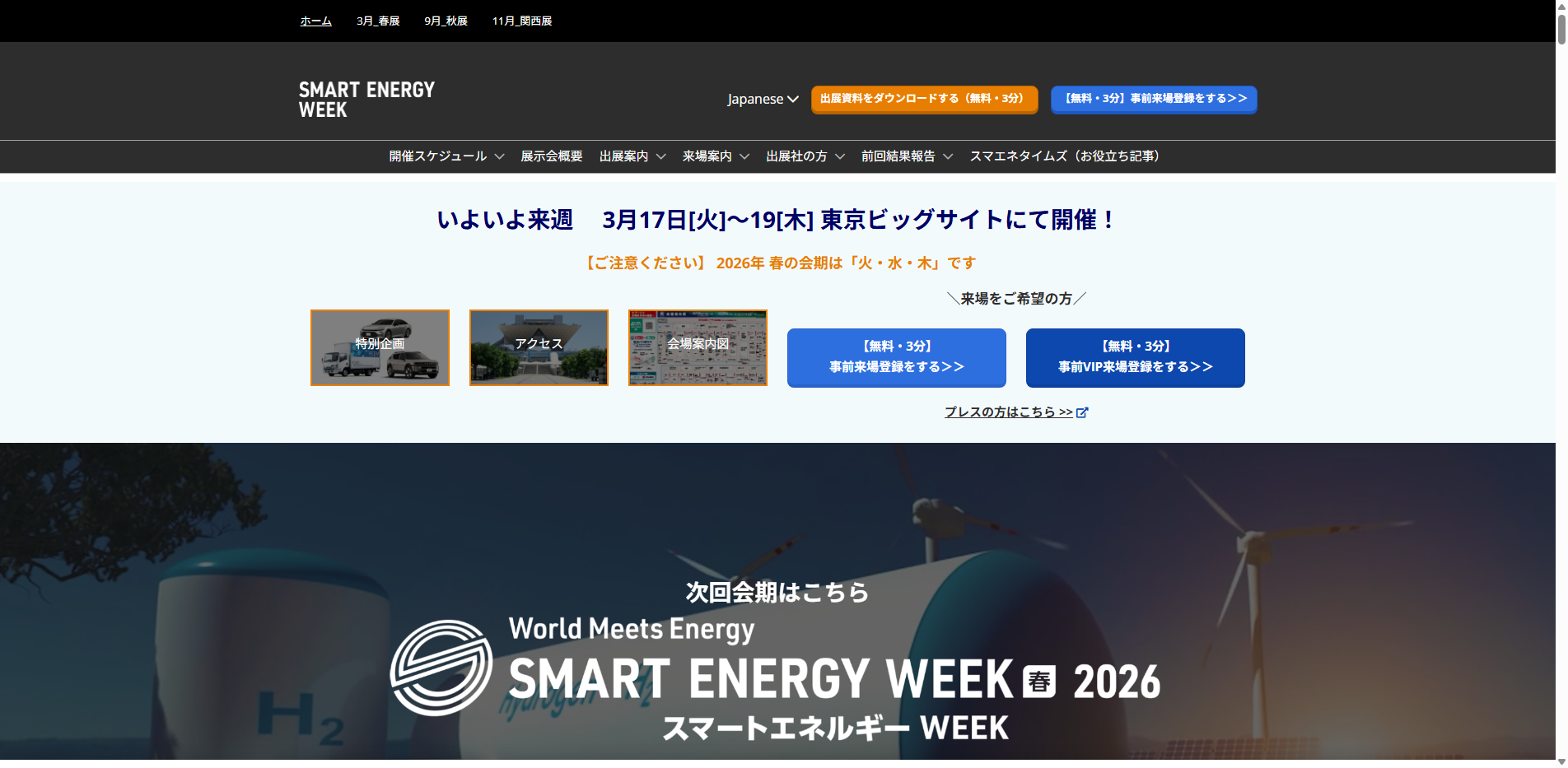1568x768 pixels.
Task: Follow the プレスの方はこちら link
Action: point(1009,412)
